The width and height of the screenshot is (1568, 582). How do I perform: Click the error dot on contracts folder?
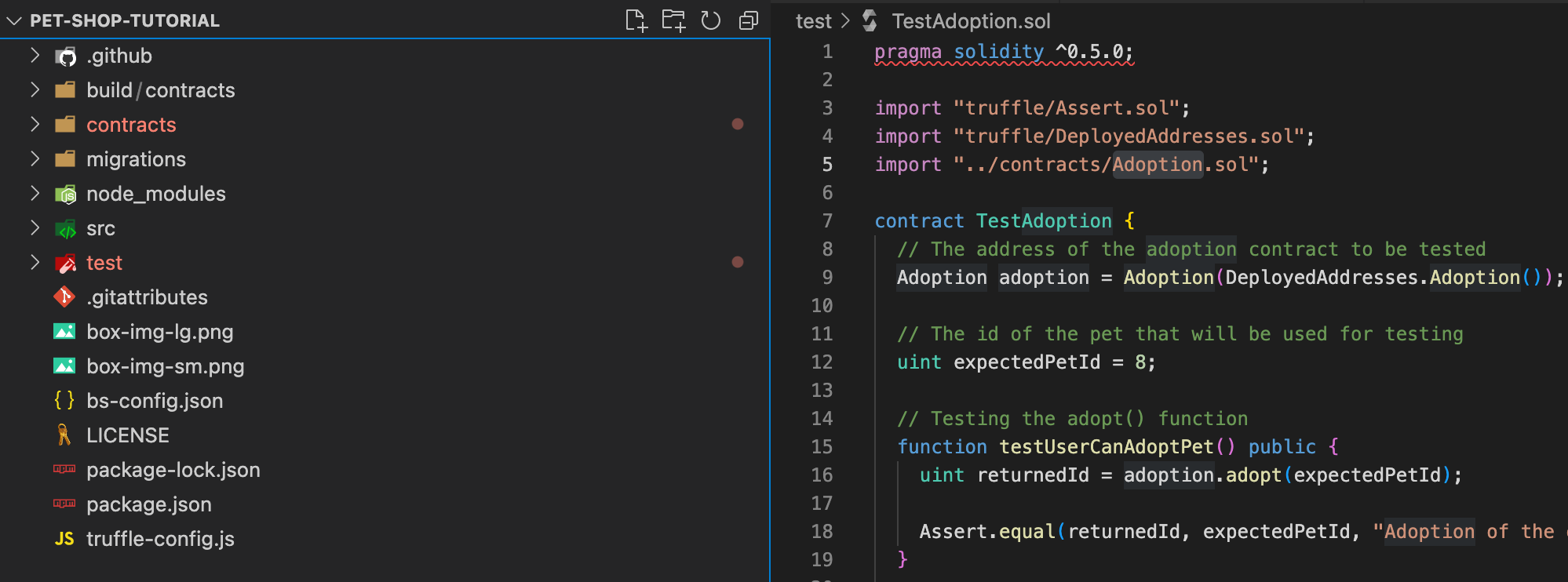(x=738, y=124)
